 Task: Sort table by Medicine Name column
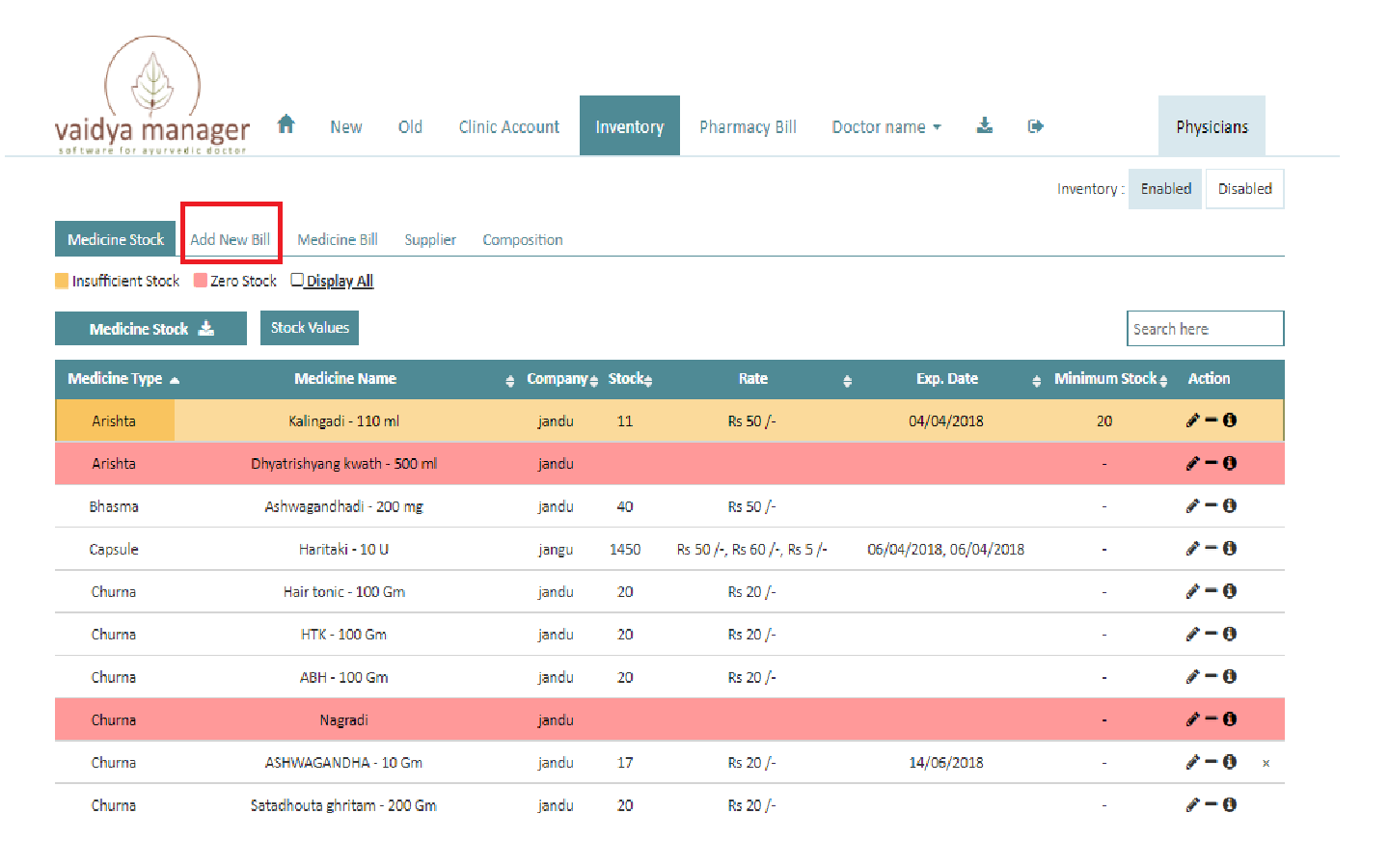tap(345, 379)
